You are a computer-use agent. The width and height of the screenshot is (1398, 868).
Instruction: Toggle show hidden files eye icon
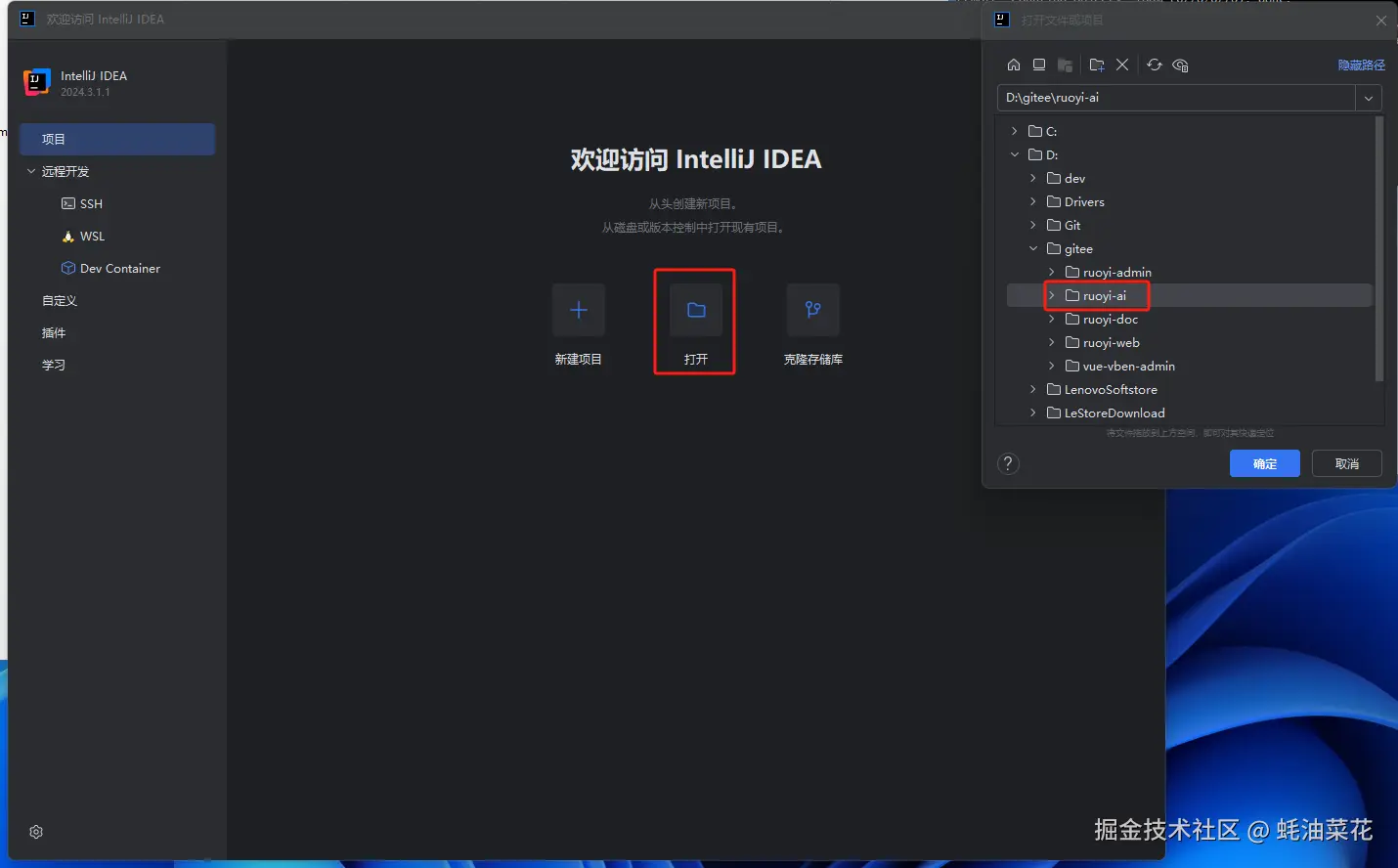tap(1180, 65)
